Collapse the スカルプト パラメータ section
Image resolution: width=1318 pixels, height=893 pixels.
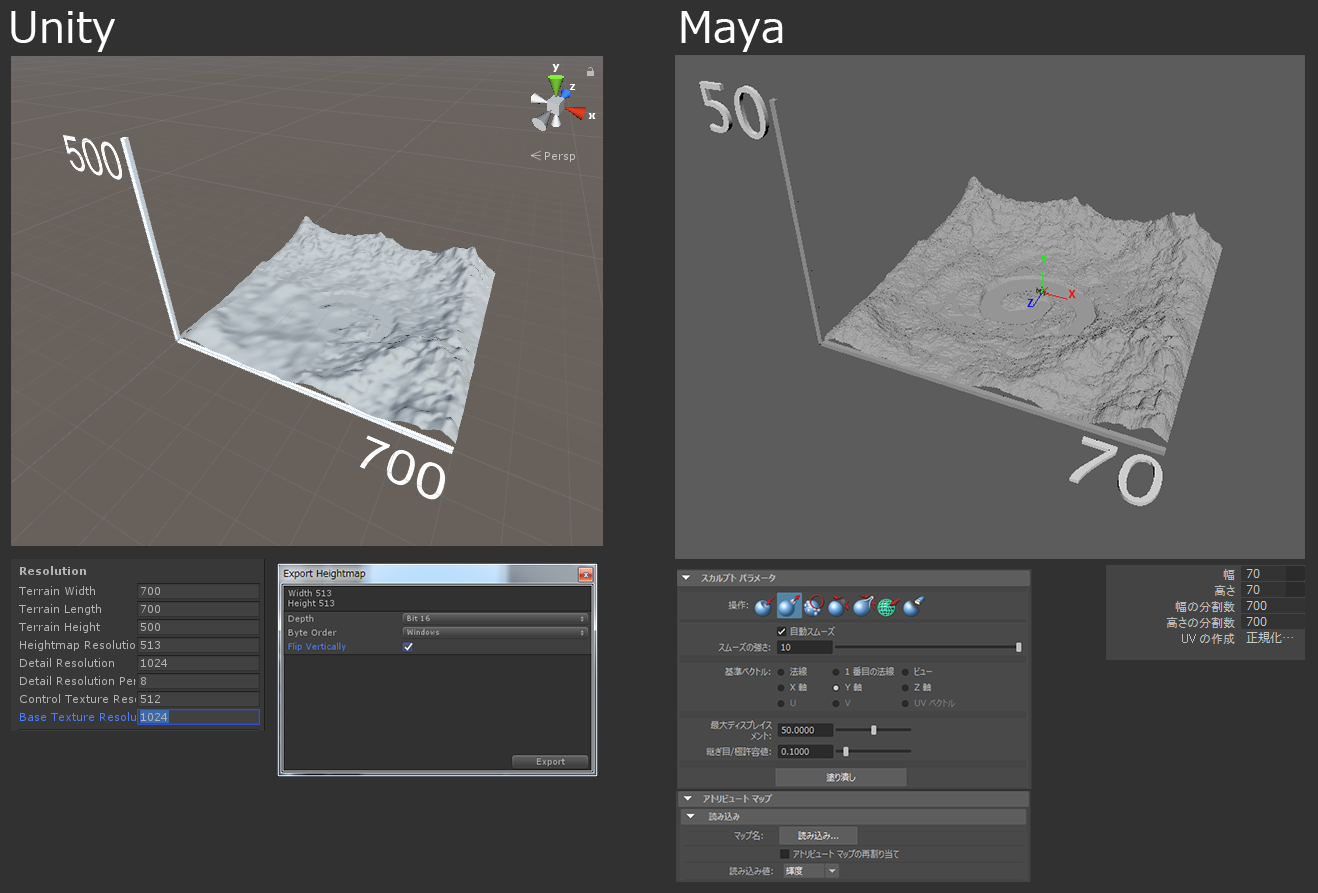686,577
